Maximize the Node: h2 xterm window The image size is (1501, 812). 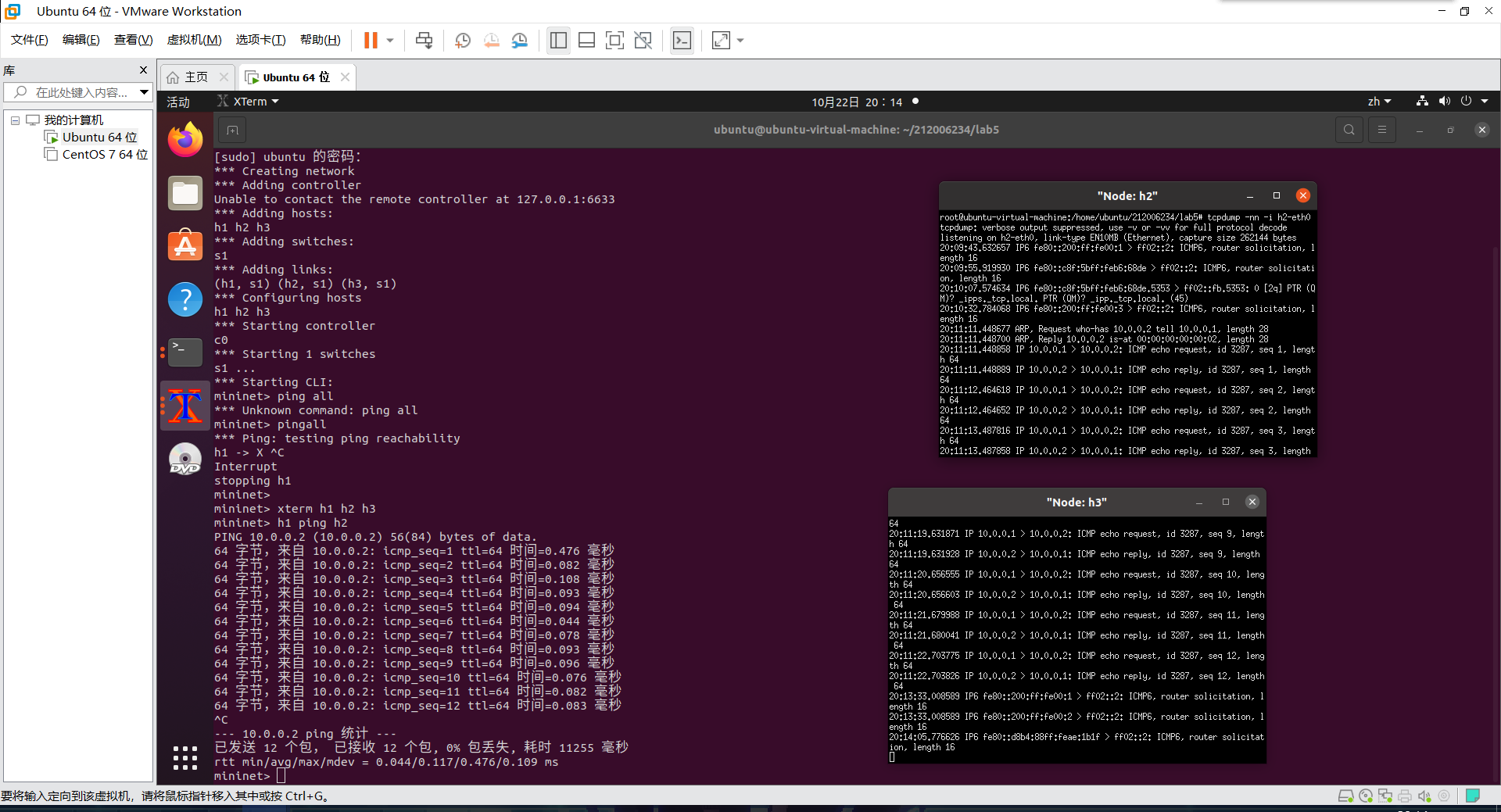[x=1277, y=196]
